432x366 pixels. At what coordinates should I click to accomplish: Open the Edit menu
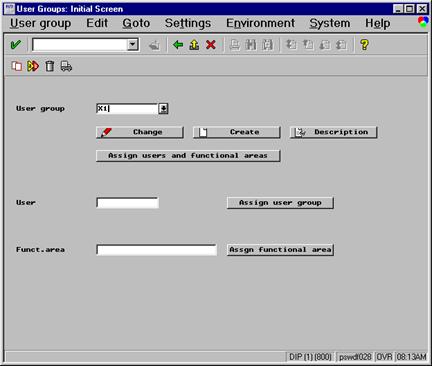[x=97, y=23]
